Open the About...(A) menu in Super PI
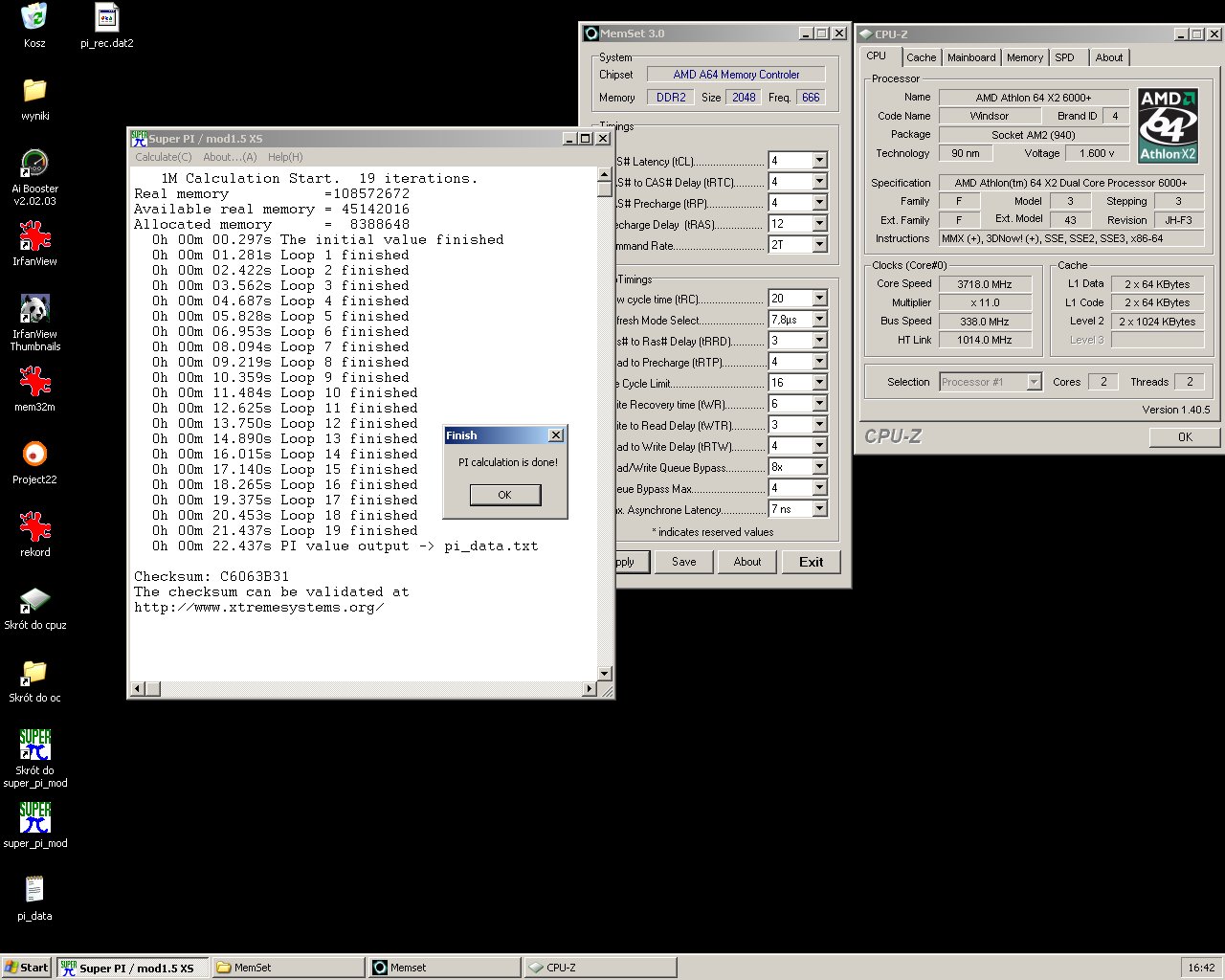Viewport: 1225px width, 980px height. [230, 157]
